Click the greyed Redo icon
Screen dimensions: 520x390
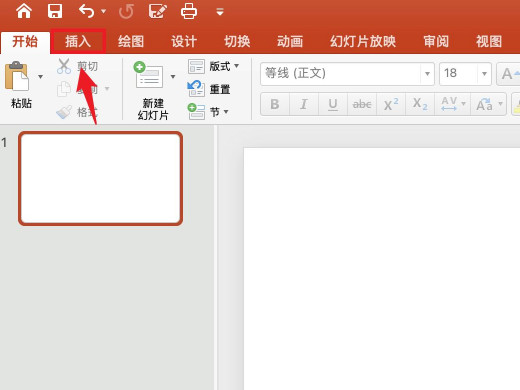pos(126,11)
